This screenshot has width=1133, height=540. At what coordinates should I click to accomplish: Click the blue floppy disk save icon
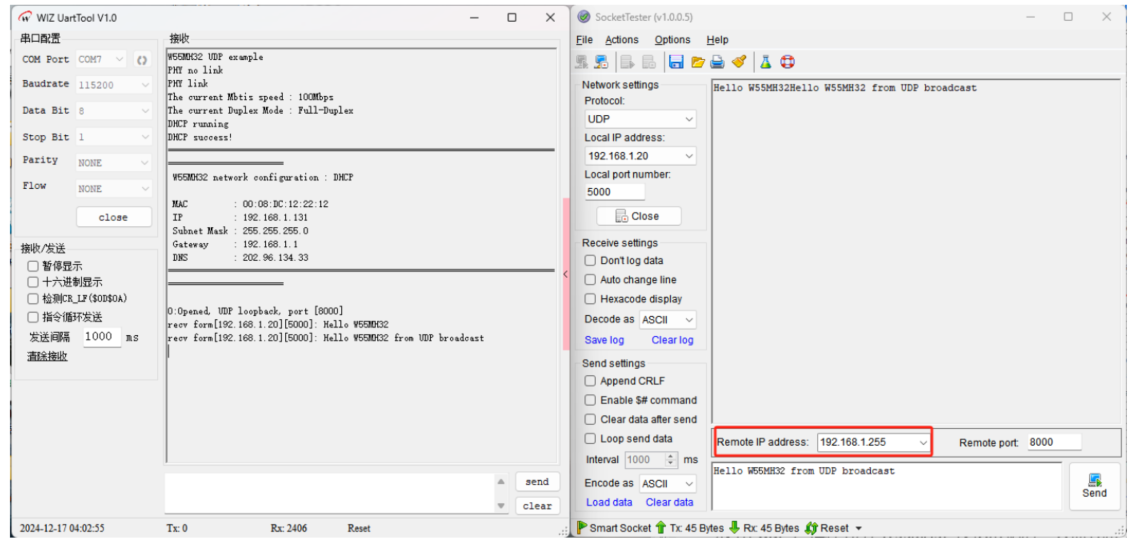pos(676,62)
